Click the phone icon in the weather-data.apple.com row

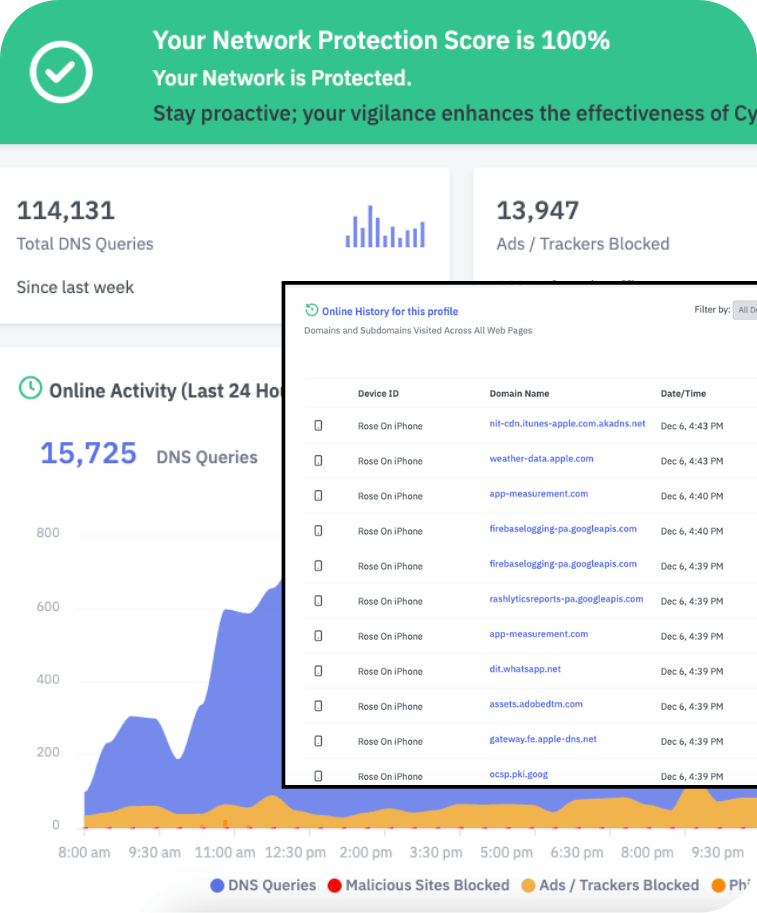319,461
